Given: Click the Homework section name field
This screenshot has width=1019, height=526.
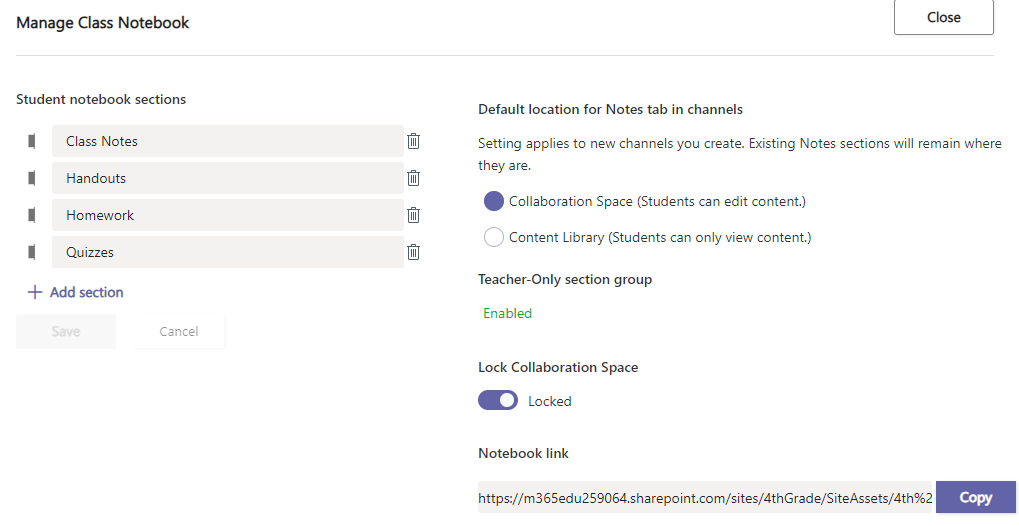Looking at the screenshot, I should (x=227, y=215).
